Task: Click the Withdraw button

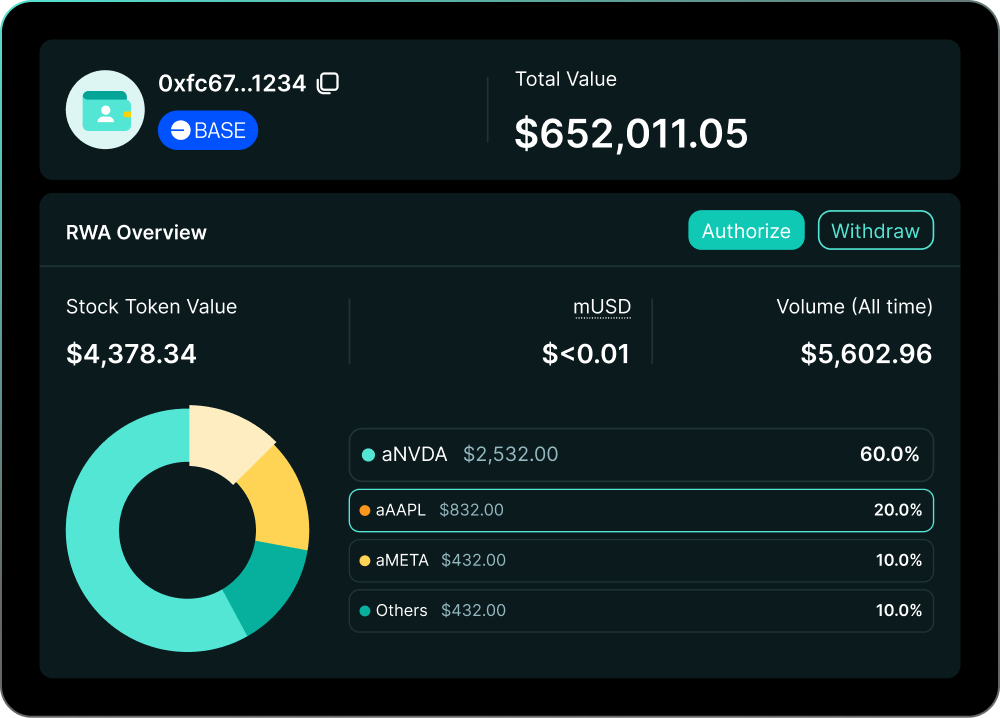Action: (876, 230)
